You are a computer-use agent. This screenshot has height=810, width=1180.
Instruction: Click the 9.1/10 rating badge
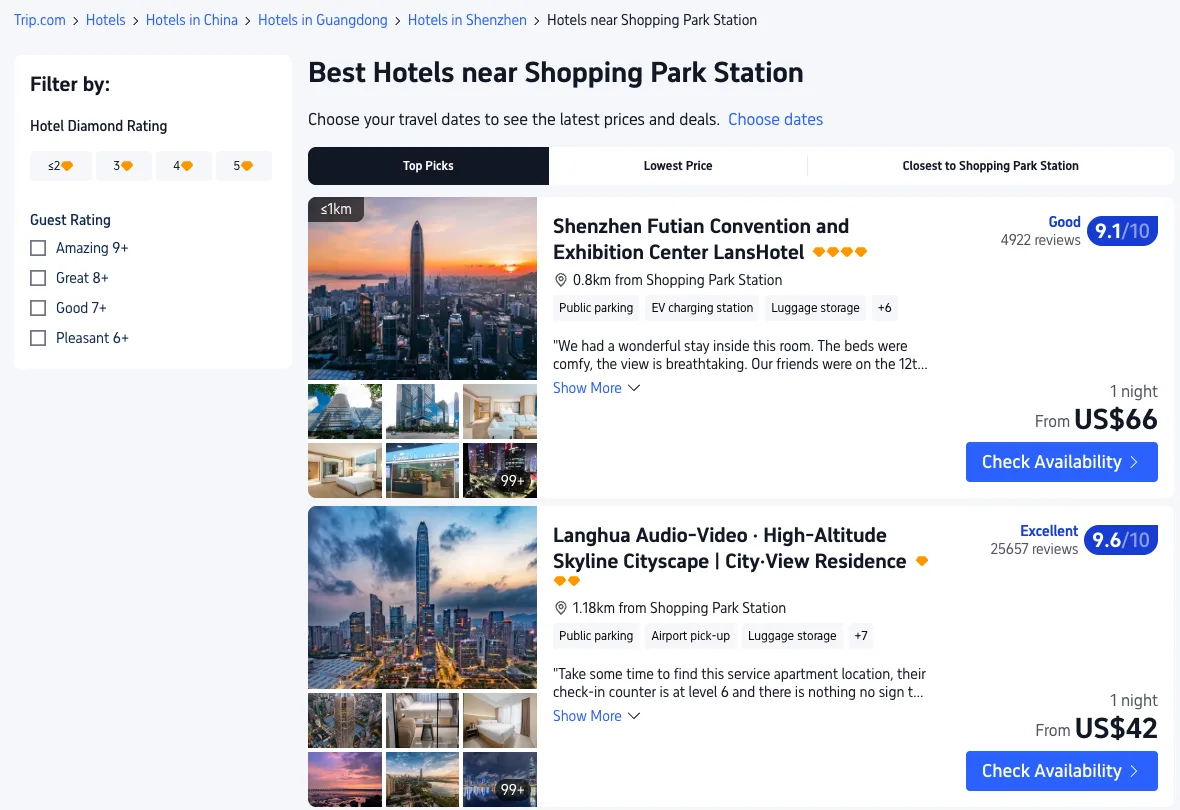pos(1122,231)
